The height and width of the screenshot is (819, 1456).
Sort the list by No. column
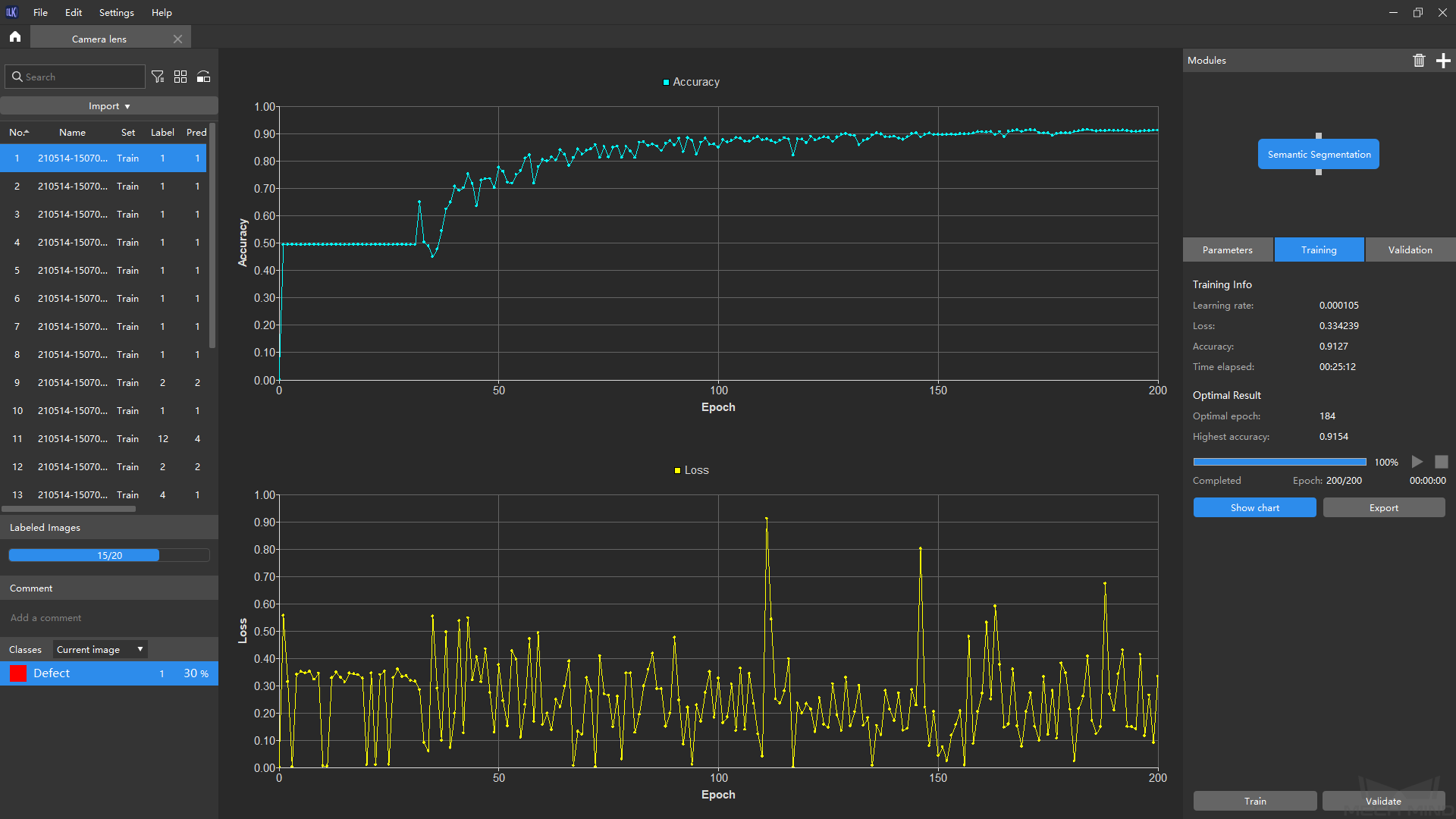tap(19, 132)
